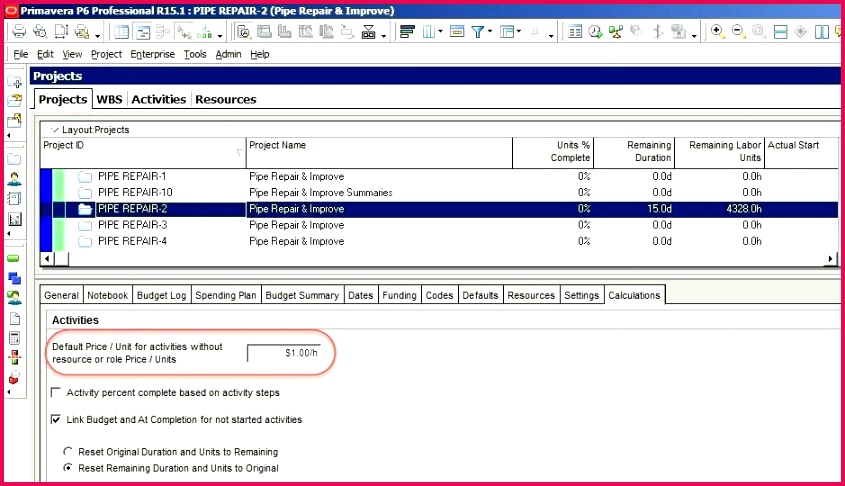This screenshot has width=845, height=486.
Task: Click the green Activities sidebar icon
Action: tap(13, 259)
